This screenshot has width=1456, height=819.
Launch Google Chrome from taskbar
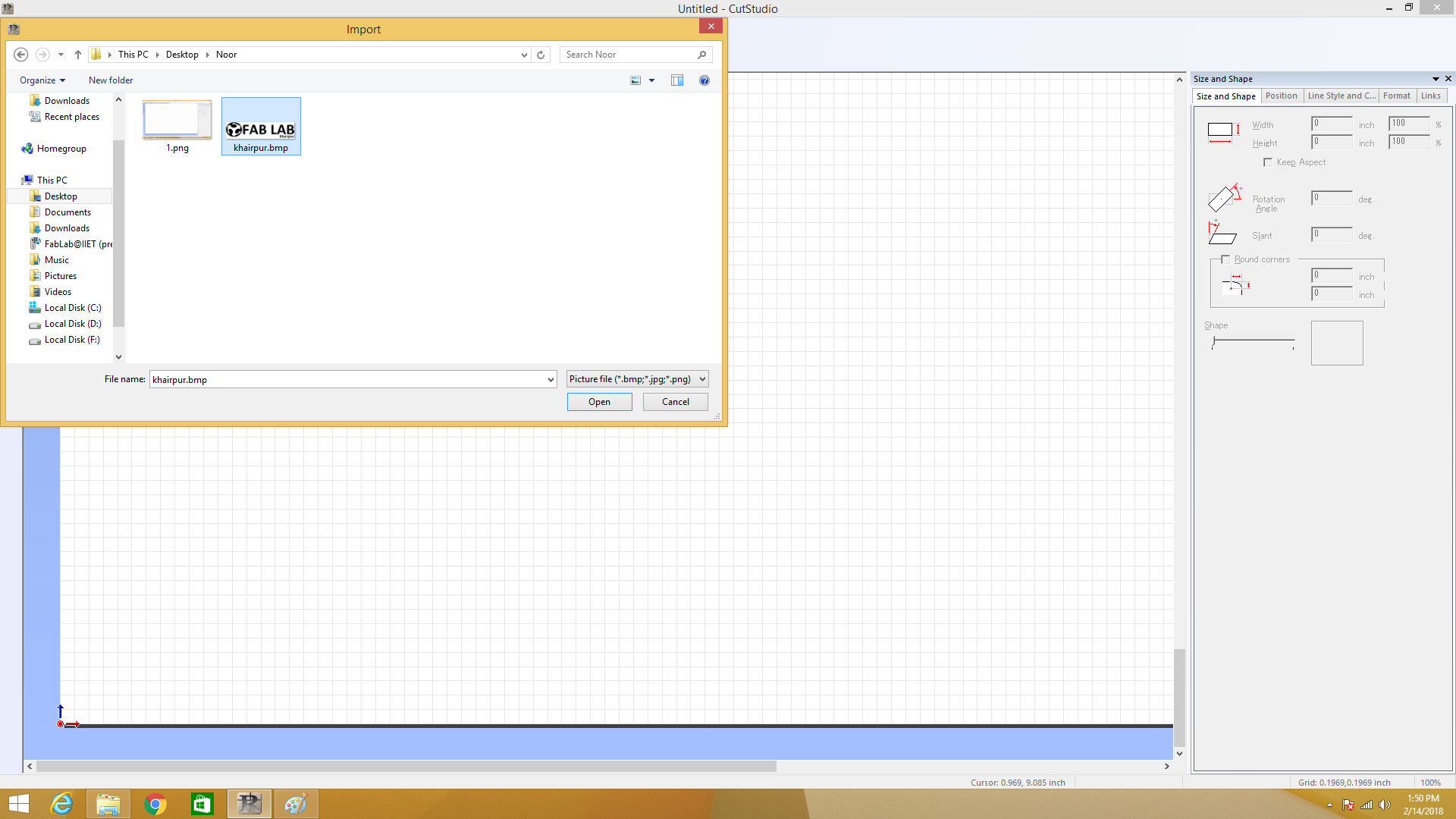pos(155,804)
